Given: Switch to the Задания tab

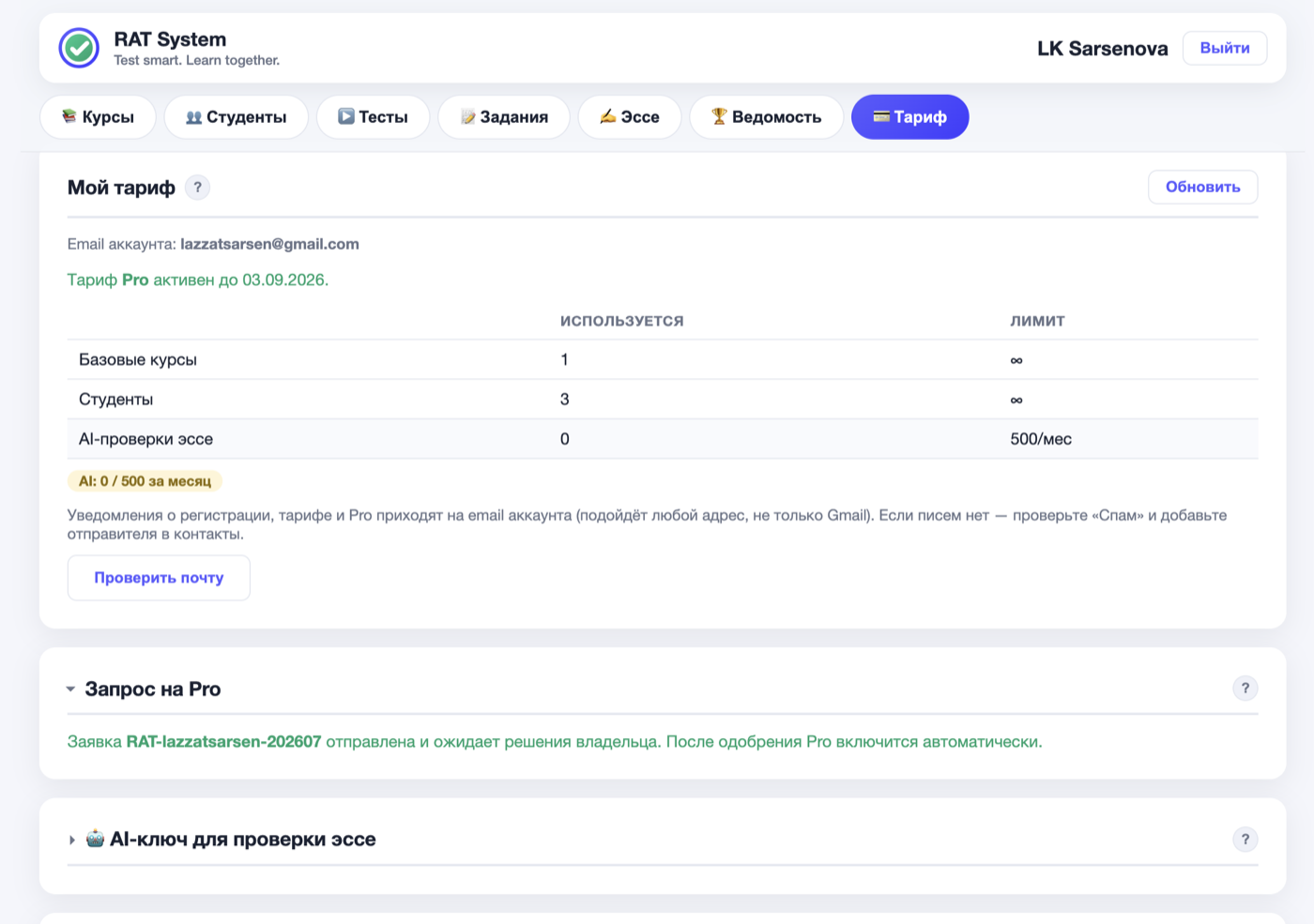Looking at the screenshot, I should (x=504, y=117).
